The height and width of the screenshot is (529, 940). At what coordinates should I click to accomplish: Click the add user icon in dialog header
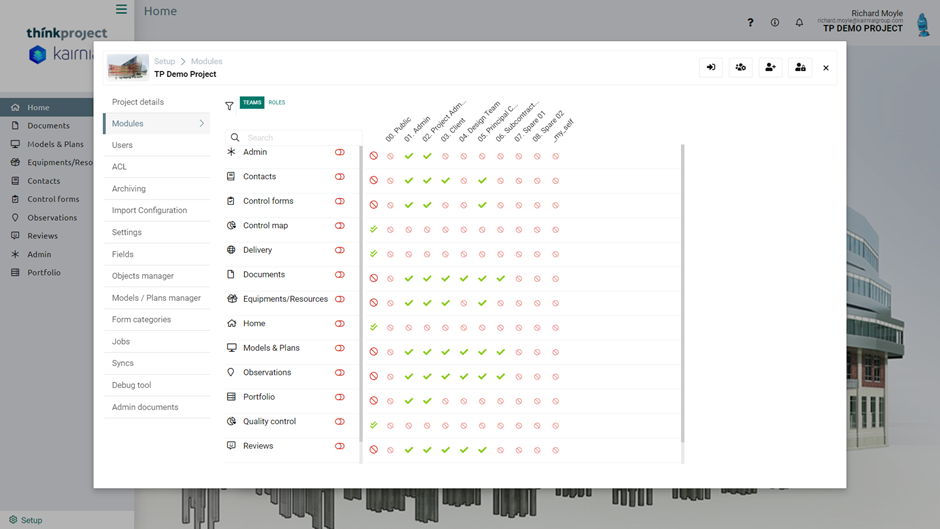[x=770, y=68]
